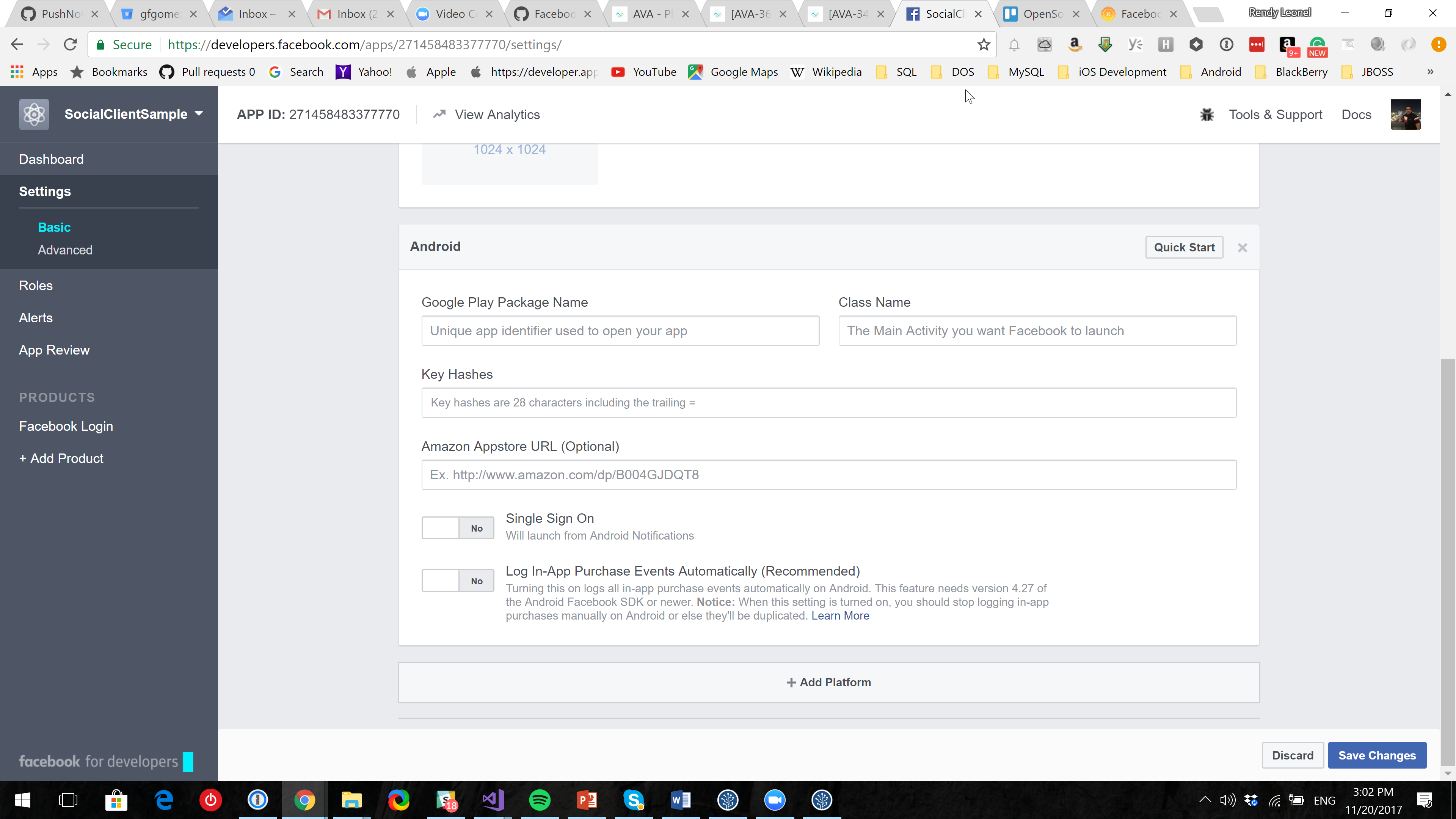Click the bug report icon
This screenshot has width=1456, height=819.
click(1207, 115)
